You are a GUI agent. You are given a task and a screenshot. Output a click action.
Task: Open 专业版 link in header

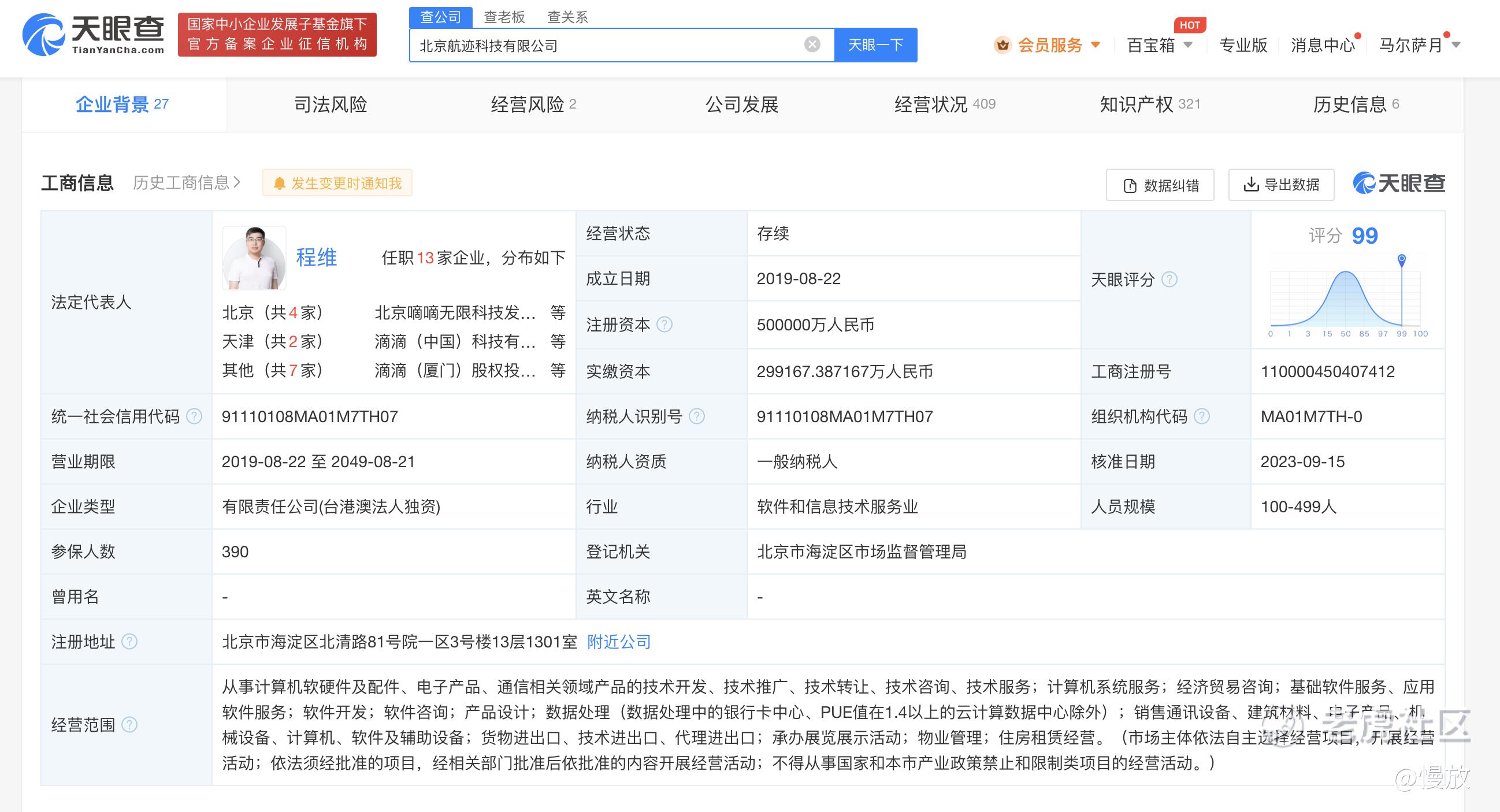coord(1243,45)
